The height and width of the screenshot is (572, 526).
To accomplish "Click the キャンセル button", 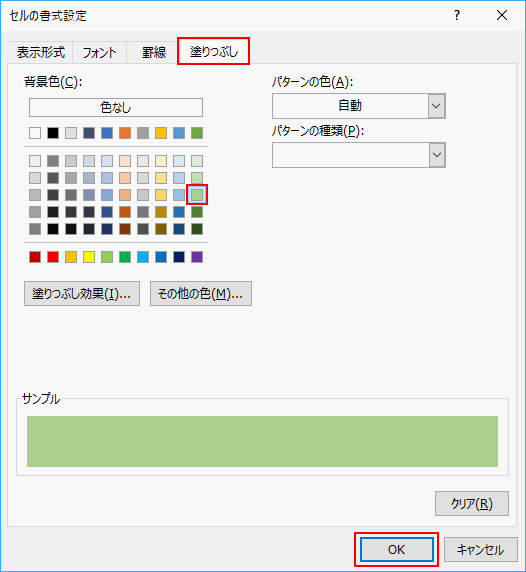I will [480, 549].
